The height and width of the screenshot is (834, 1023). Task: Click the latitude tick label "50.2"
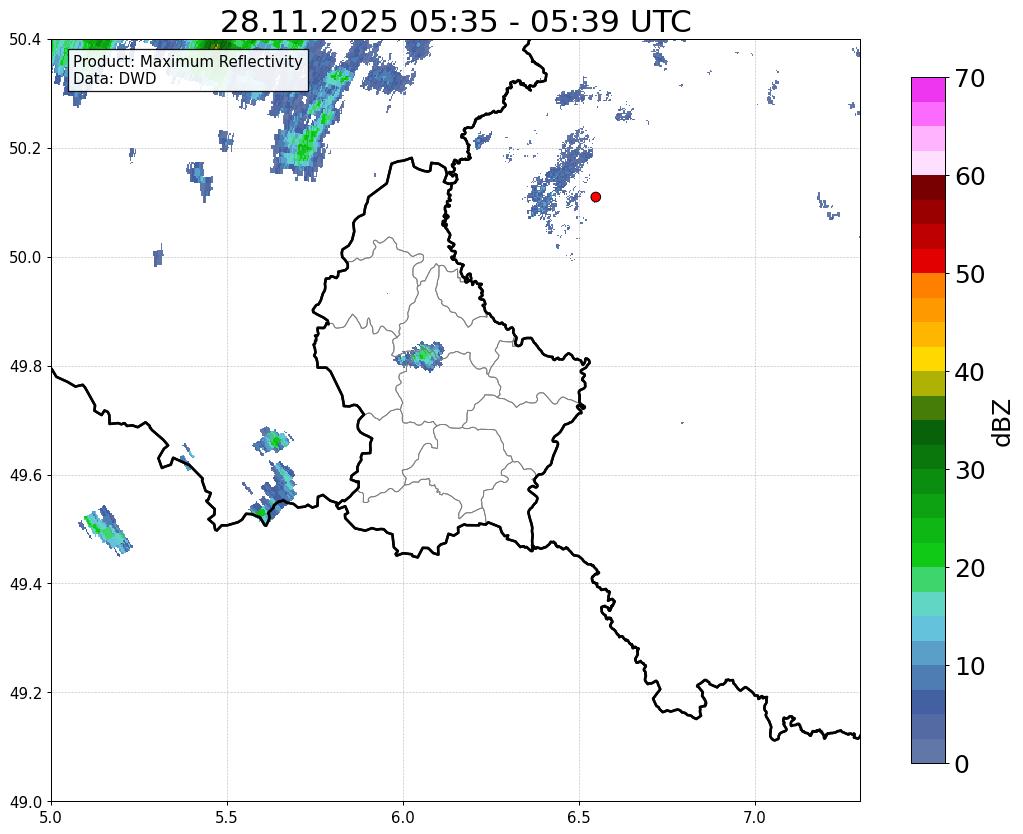pyautogui.click(x=25, y=149)
